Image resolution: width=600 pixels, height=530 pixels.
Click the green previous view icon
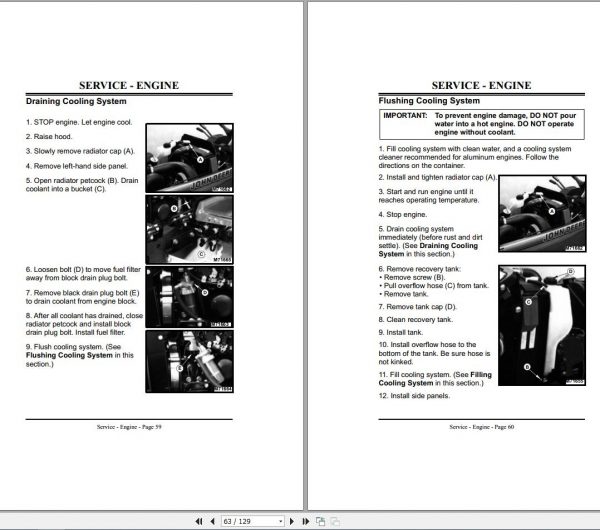pyautogui.click(x=320, y=521)
